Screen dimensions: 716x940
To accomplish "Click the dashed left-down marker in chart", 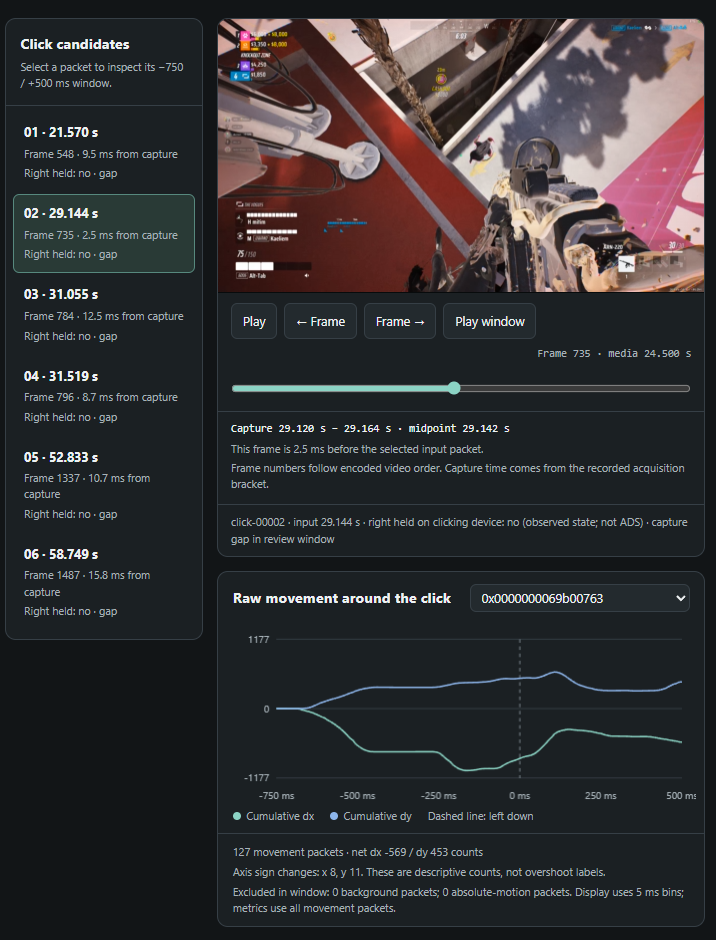I will coord(520,709).
